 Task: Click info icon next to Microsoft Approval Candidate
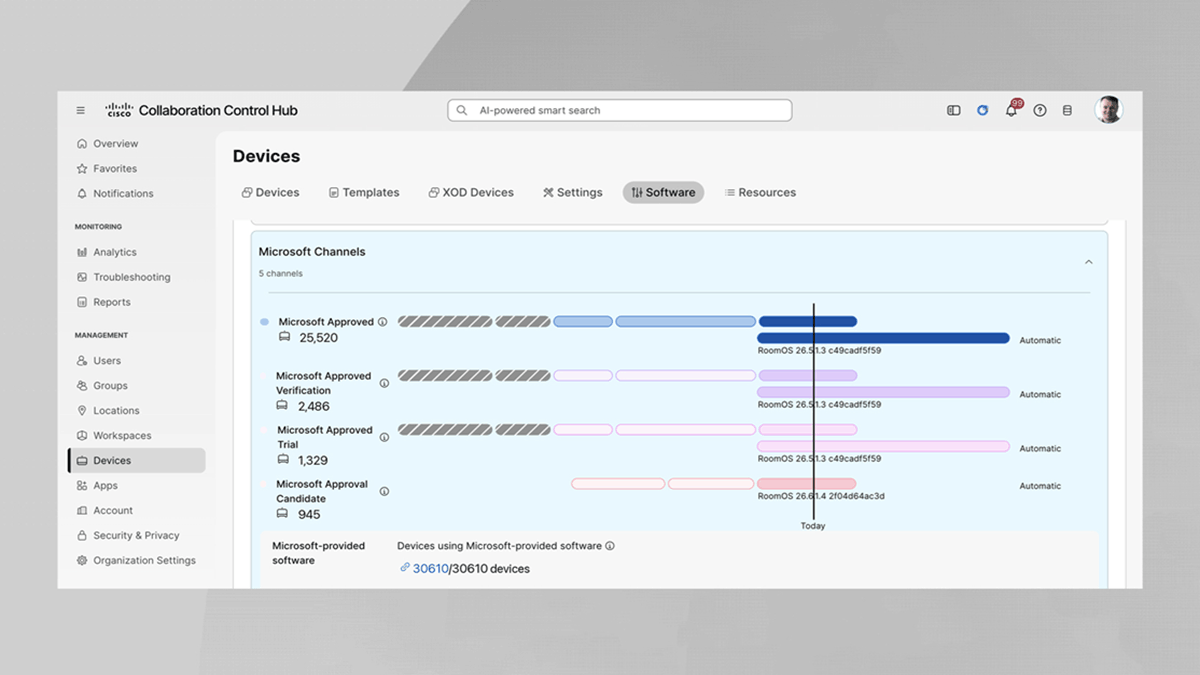384,491
